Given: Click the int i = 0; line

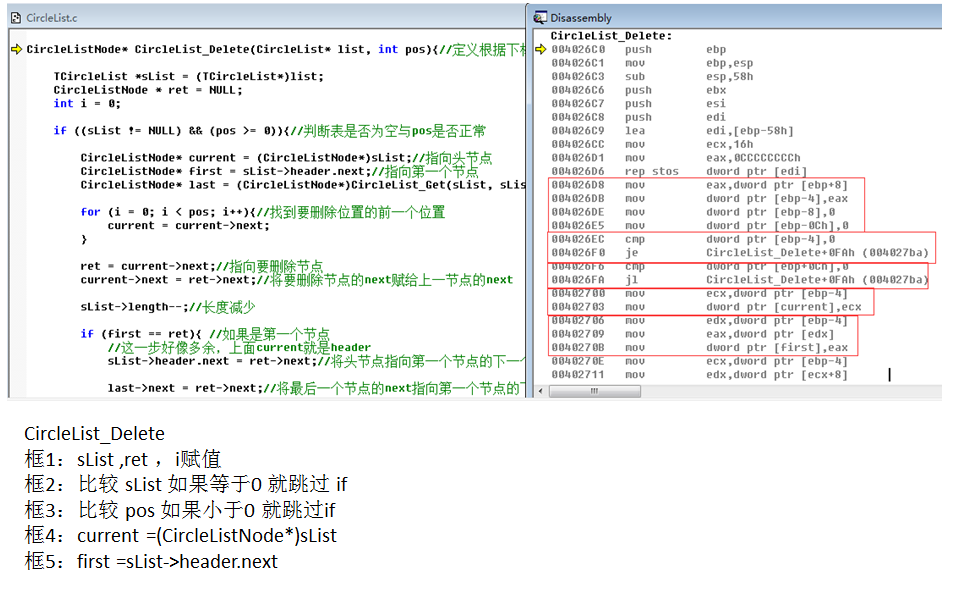Looking at the screenshot, I should point(87,103).
